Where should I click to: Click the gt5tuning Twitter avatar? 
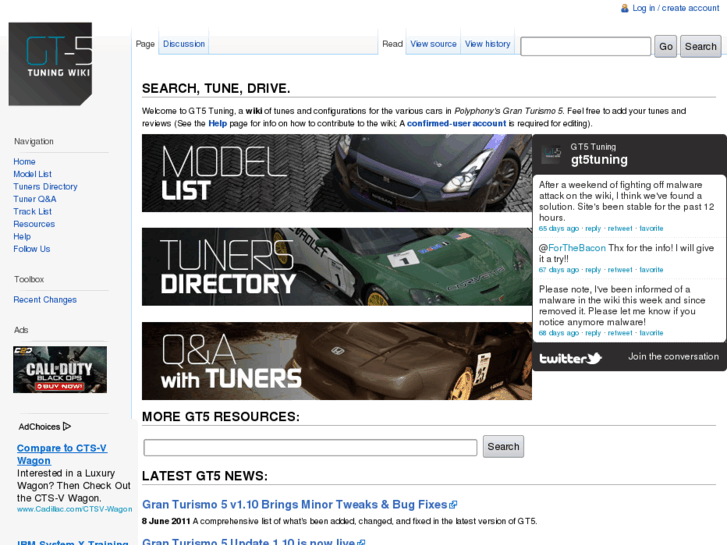pos(553,154)
